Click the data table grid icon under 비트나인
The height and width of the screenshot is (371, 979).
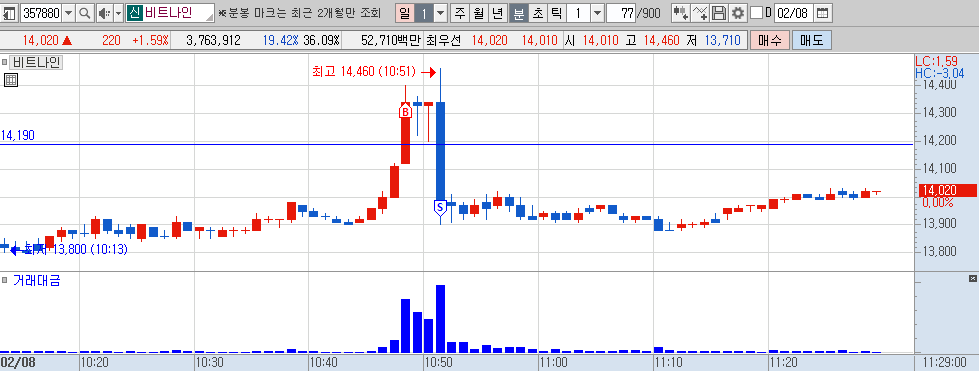11,79
